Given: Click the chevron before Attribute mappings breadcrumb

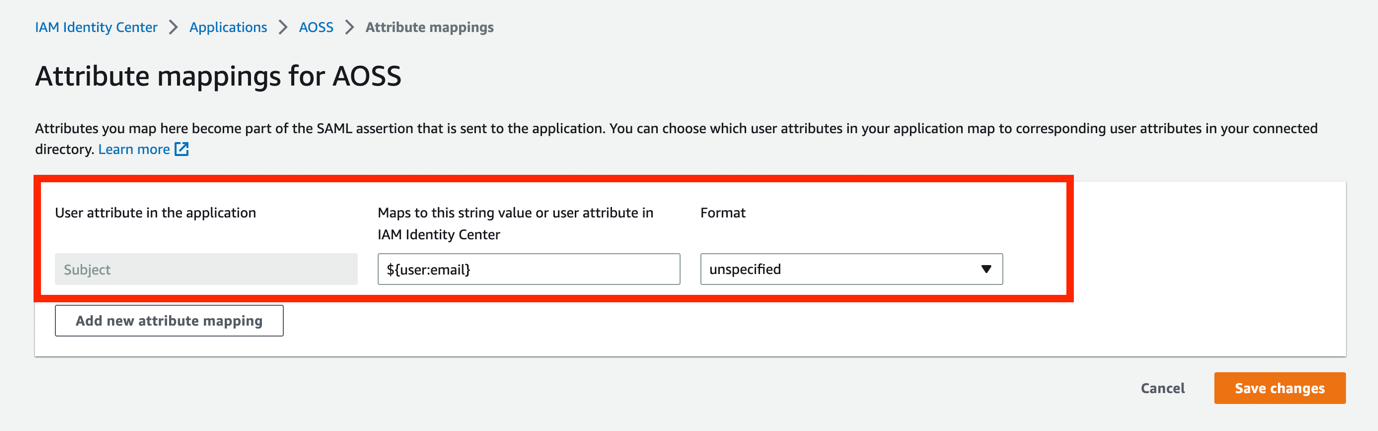Looking at the screenshot, I should (350, 28).
